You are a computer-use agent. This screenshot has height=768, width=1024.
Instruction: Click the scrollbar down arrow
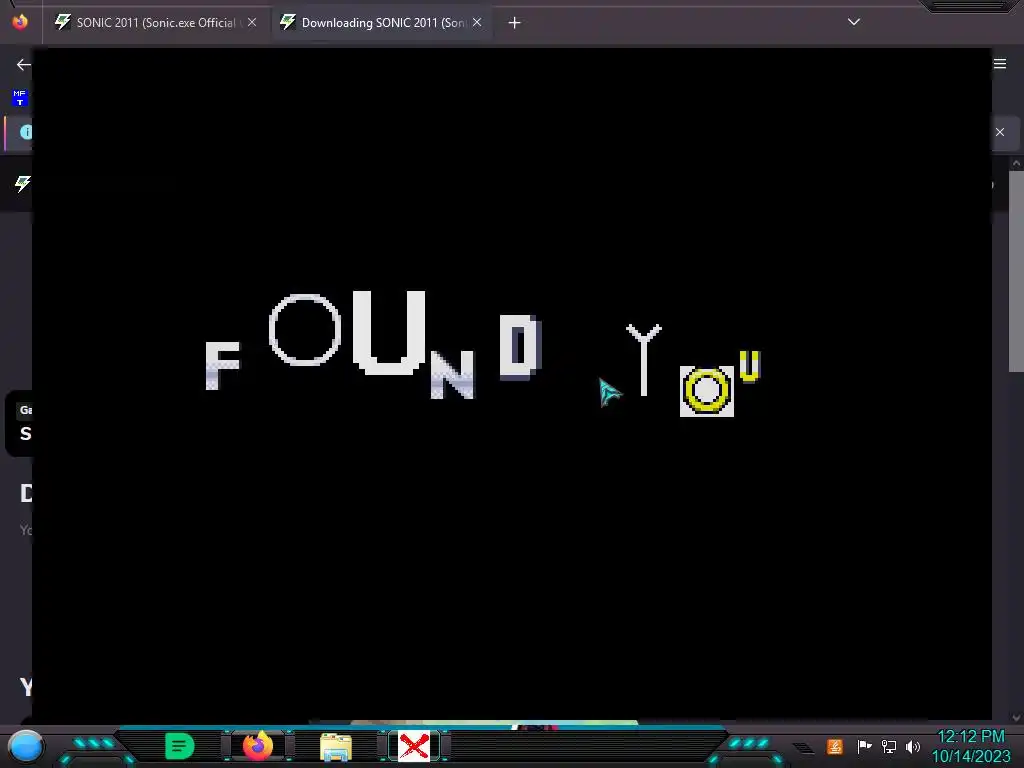[1016, 718]
